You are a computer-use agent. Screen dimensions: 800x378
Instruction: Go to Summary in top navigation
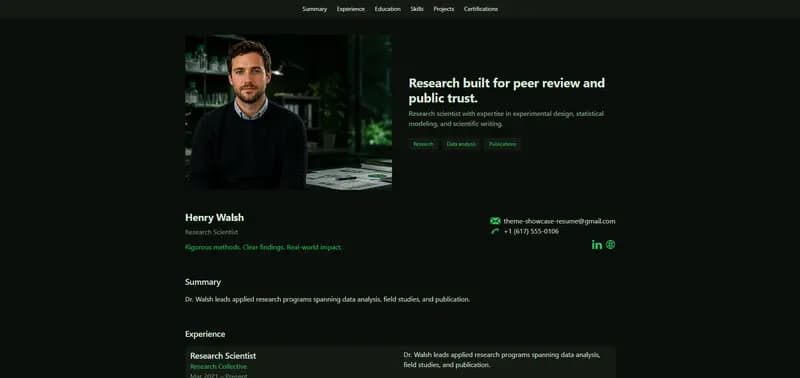pyautogui.click(x=314, y=9)
